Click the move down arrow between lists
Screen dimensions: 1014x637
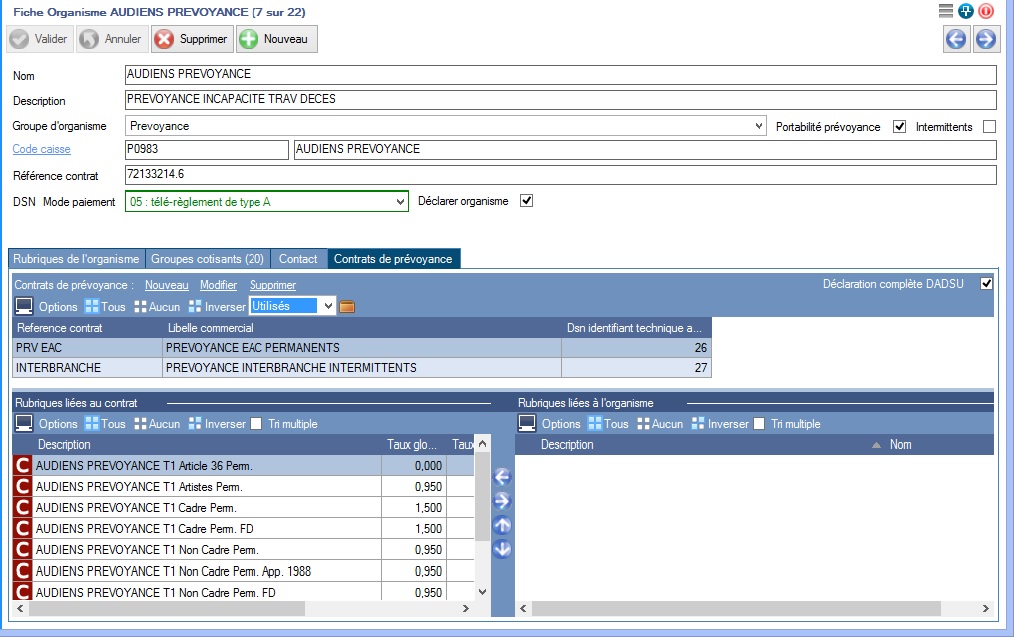coord(502,549)
